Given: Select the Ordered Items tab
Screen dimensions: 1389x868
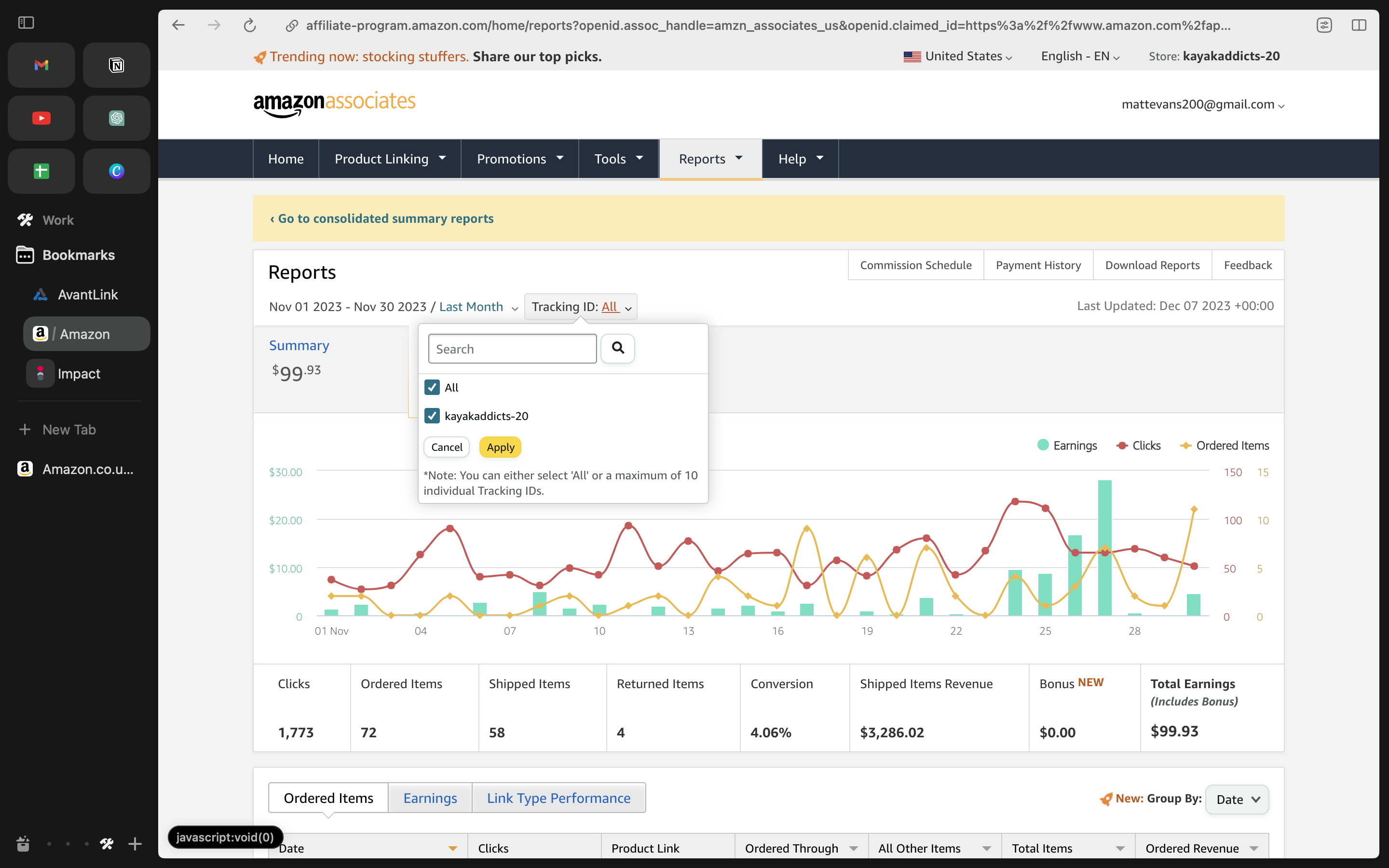Looking at the screenshot, I should click(328, 798).
